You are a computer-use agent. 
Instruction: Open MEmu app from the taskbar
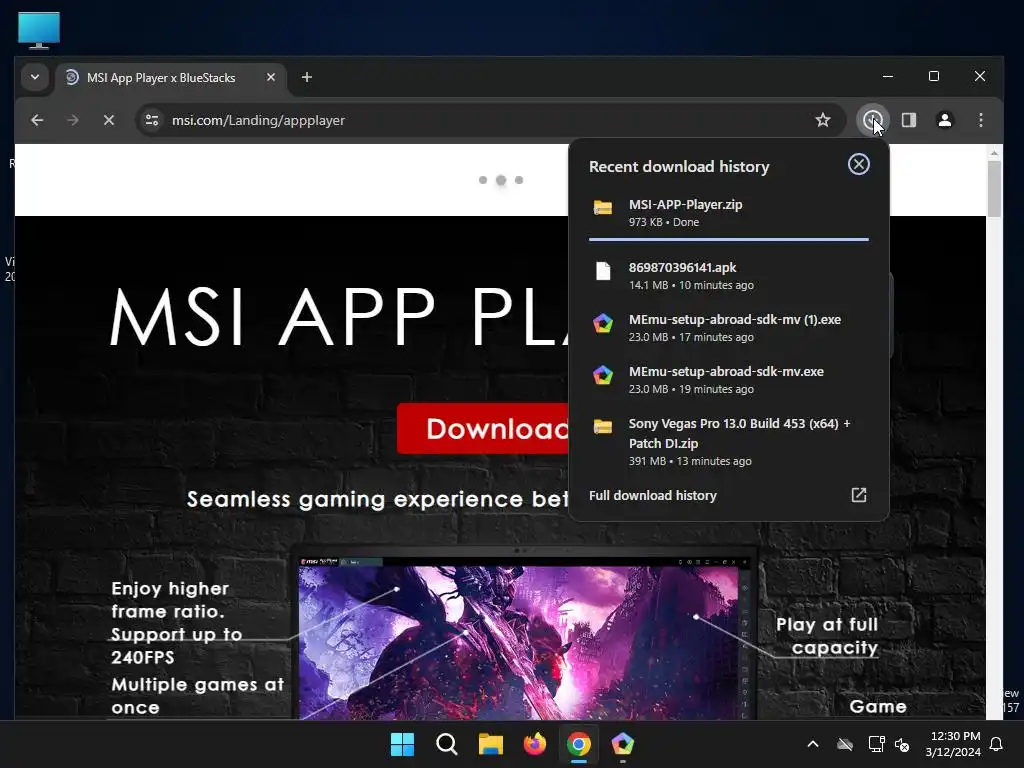[622, 744]
